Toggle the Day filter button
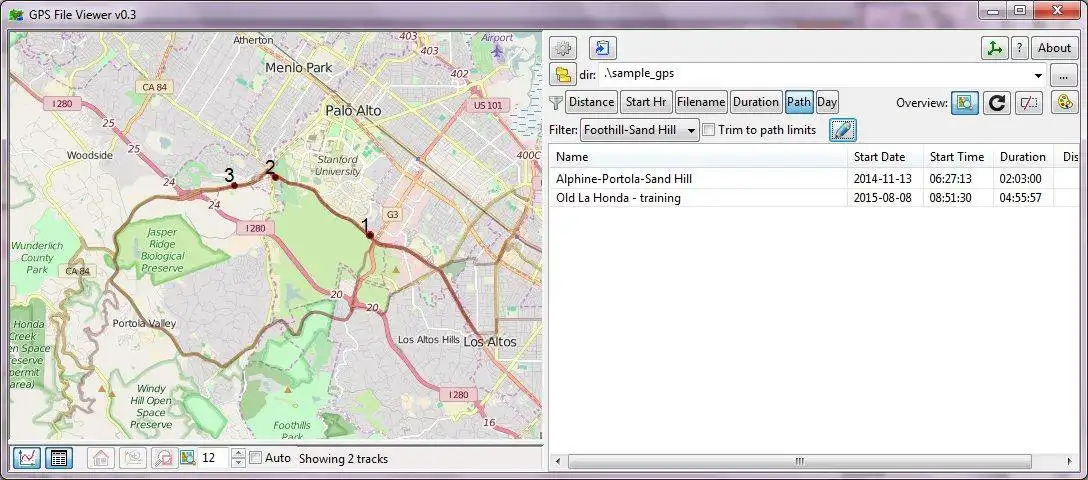Viewport: 1088px width, 480px height. pyautogui.click(x=826, y=102)
